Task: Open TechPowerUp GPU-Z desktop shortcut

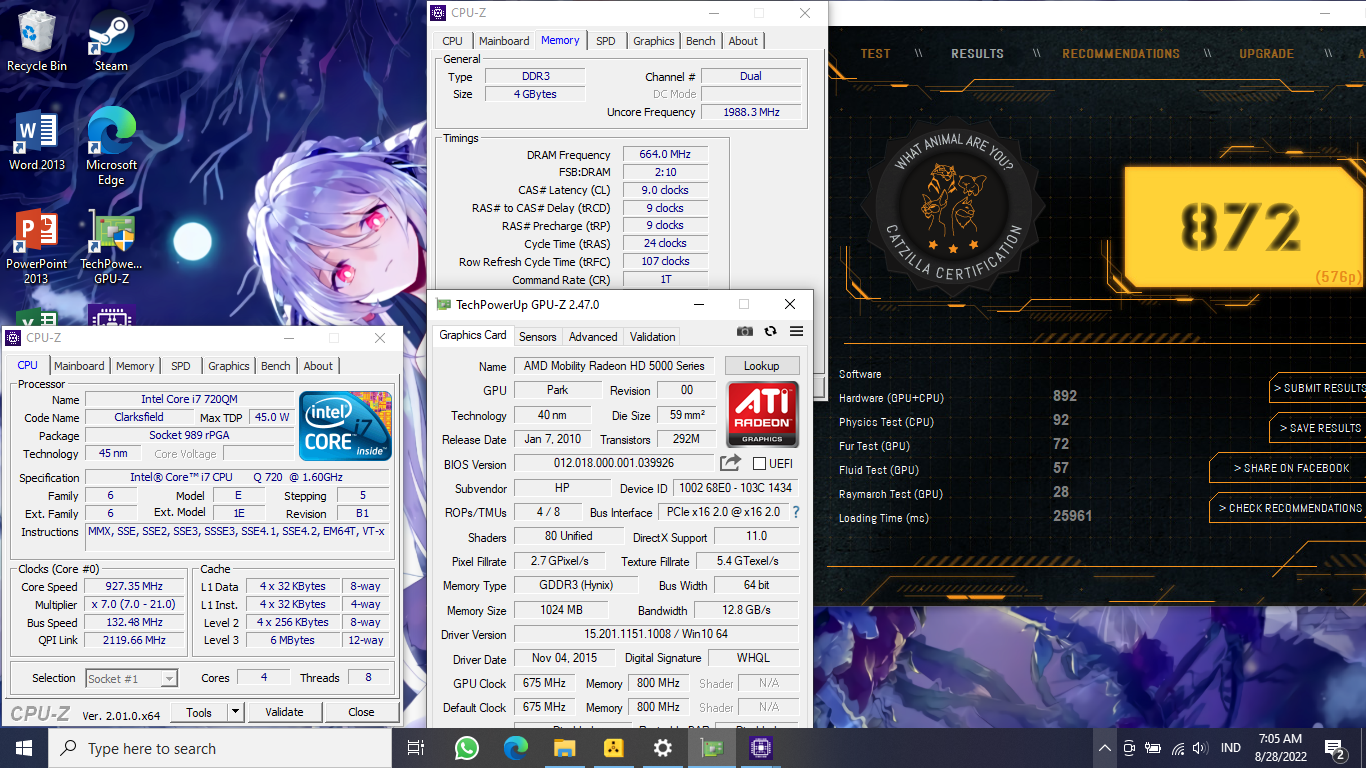Action: (111, 247)
